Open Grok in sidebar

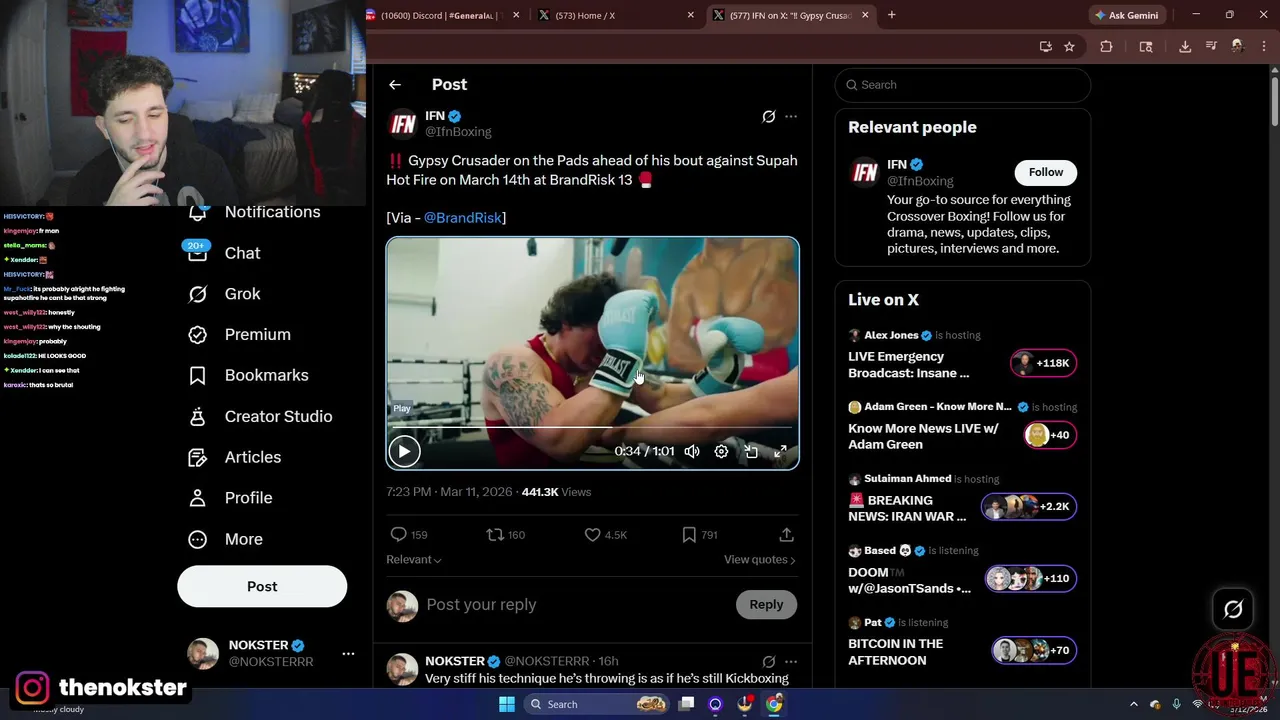(225, 294)
